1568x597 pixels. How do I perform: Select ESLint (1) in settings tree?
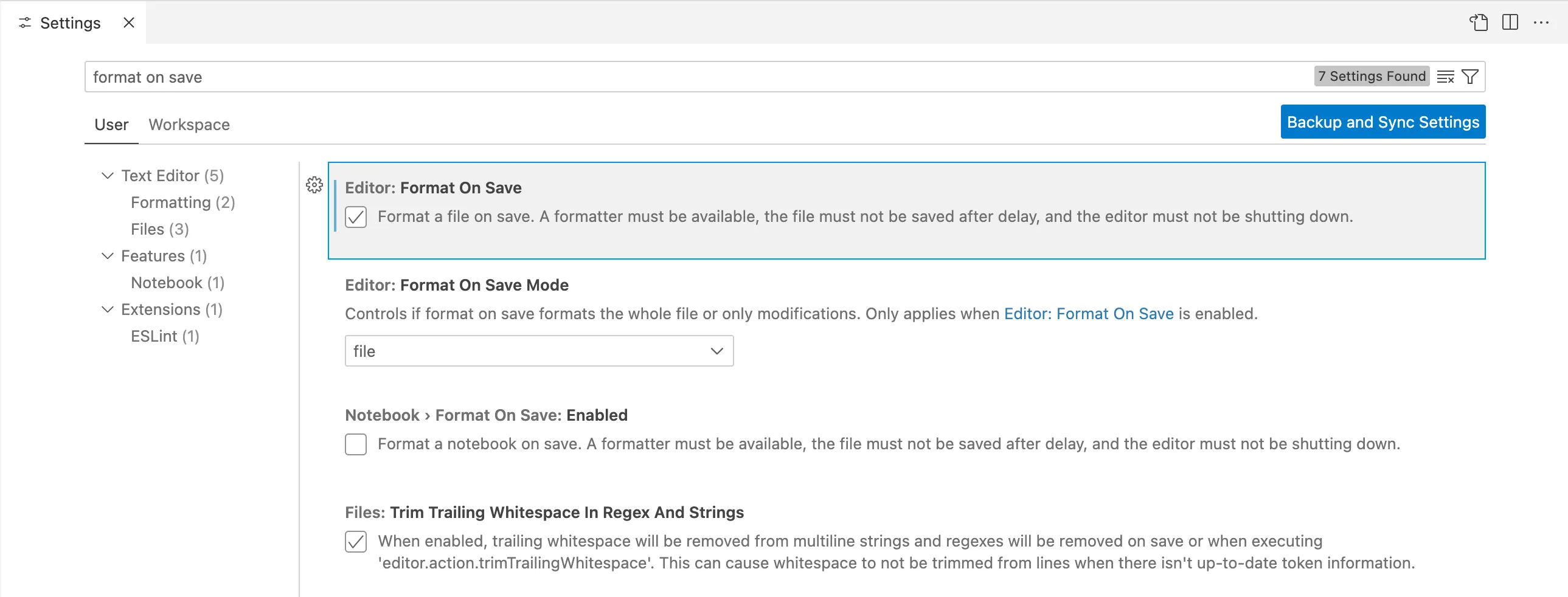(x=165, y=337)
